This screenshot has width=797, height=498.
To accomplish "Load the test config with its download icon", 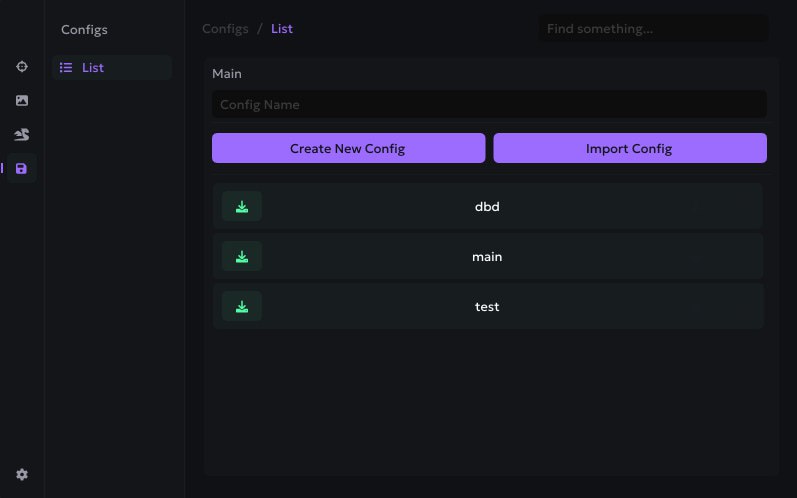I will [x=242, y=307].
